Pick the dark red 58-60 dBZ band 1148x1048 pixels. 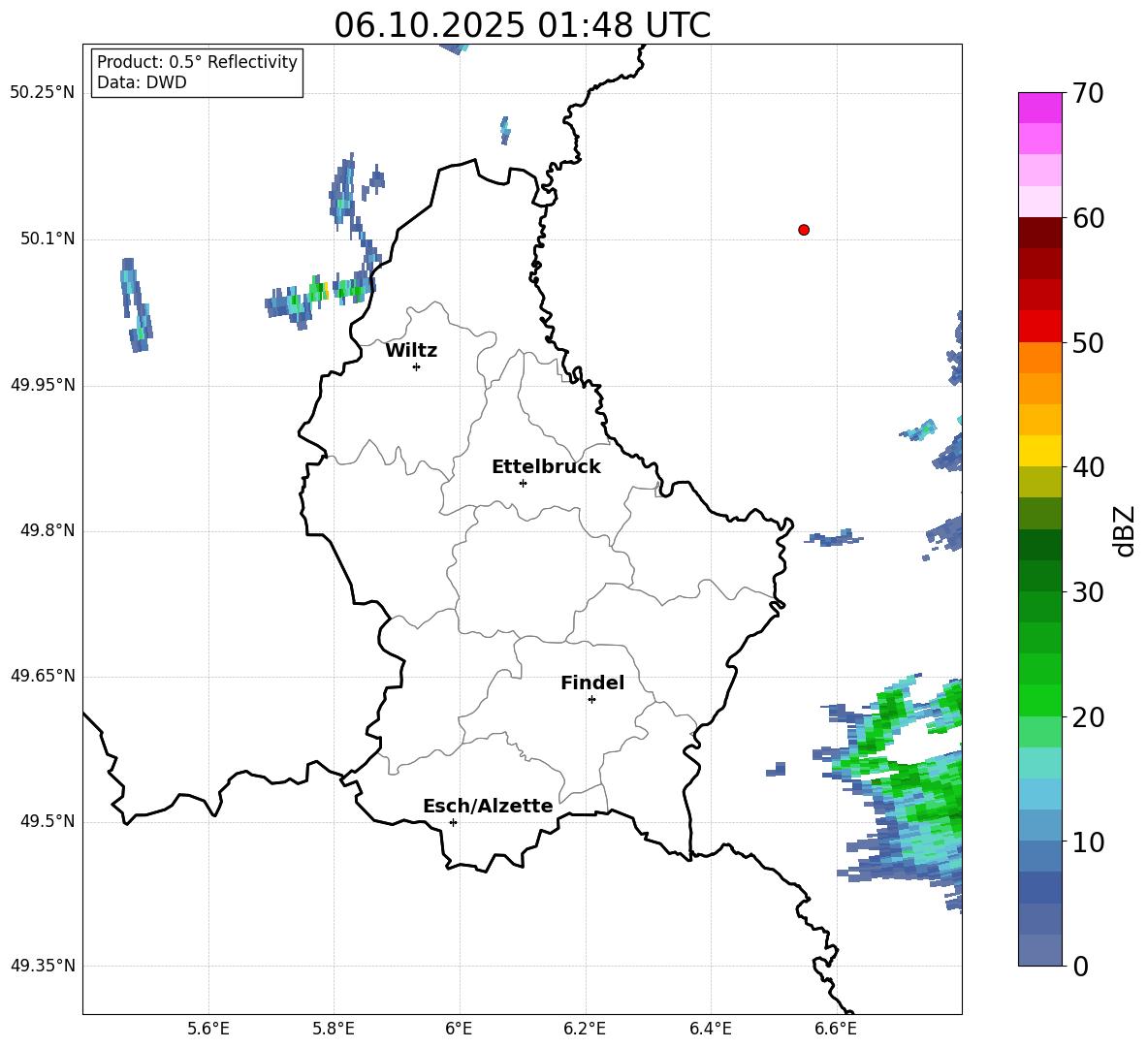click(x=1039, y=233)
